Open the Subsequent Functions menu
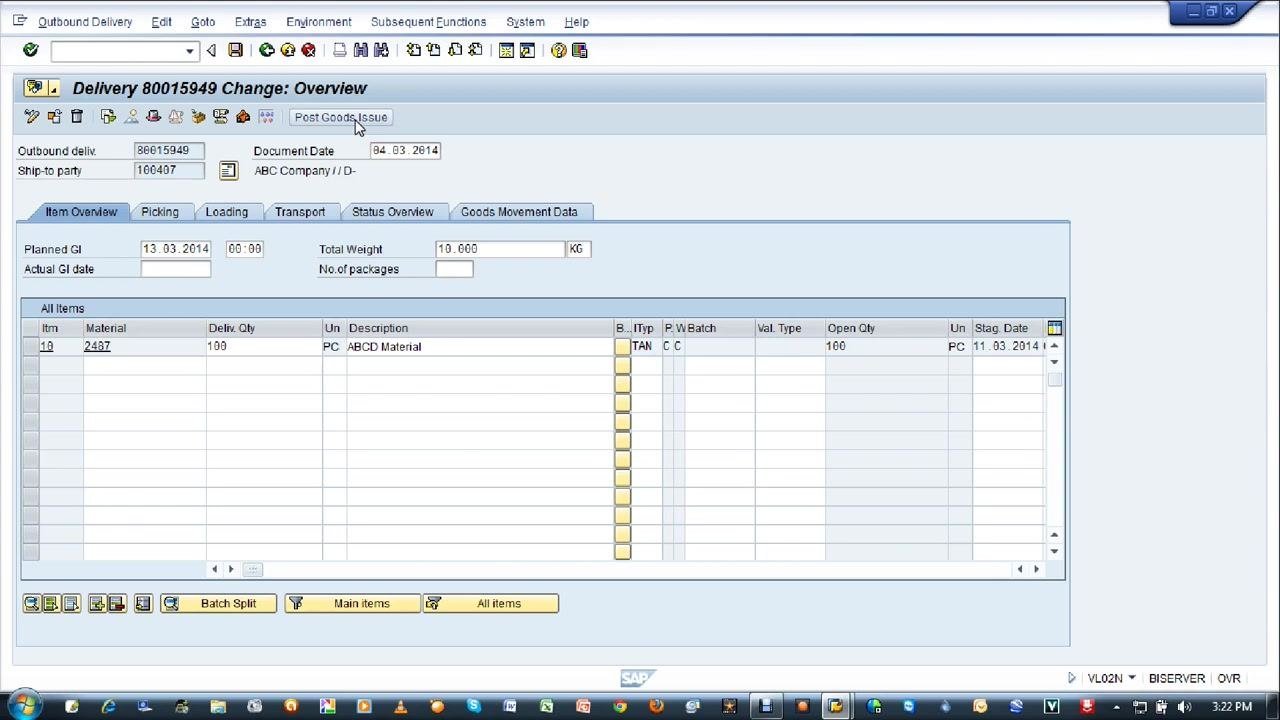This screenshot has height=720, width=1280. (x=428, y=22)
